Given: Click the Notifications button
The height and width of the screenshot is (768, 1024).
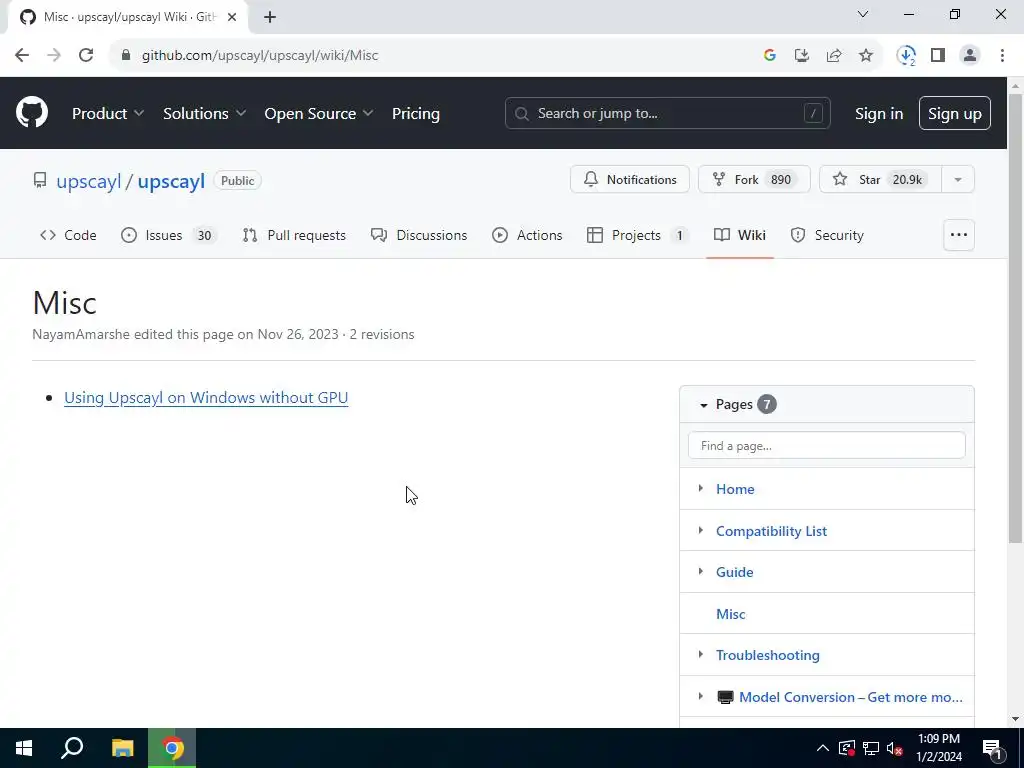Looking at the screenshot, I should [x=630, y=180].
